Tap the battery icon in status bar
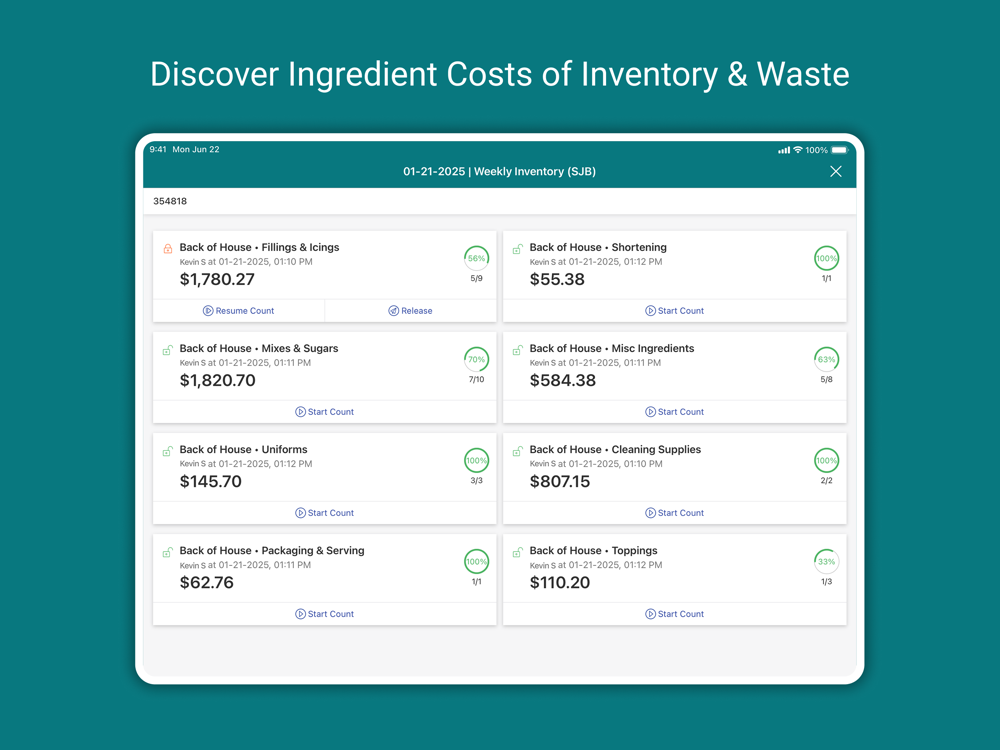1000x750 pixels. [840, 150]
